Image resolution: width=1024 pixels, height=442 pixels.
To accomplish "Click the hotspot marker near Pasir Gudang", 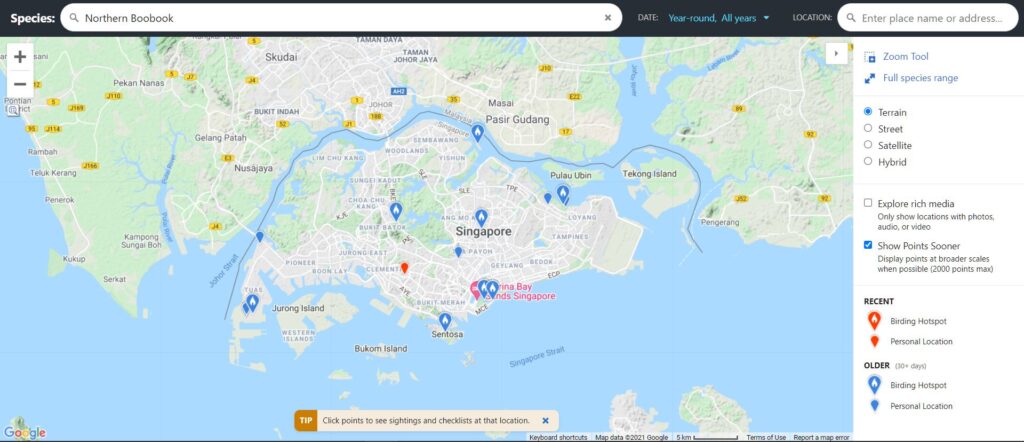I will coord(478,133).
